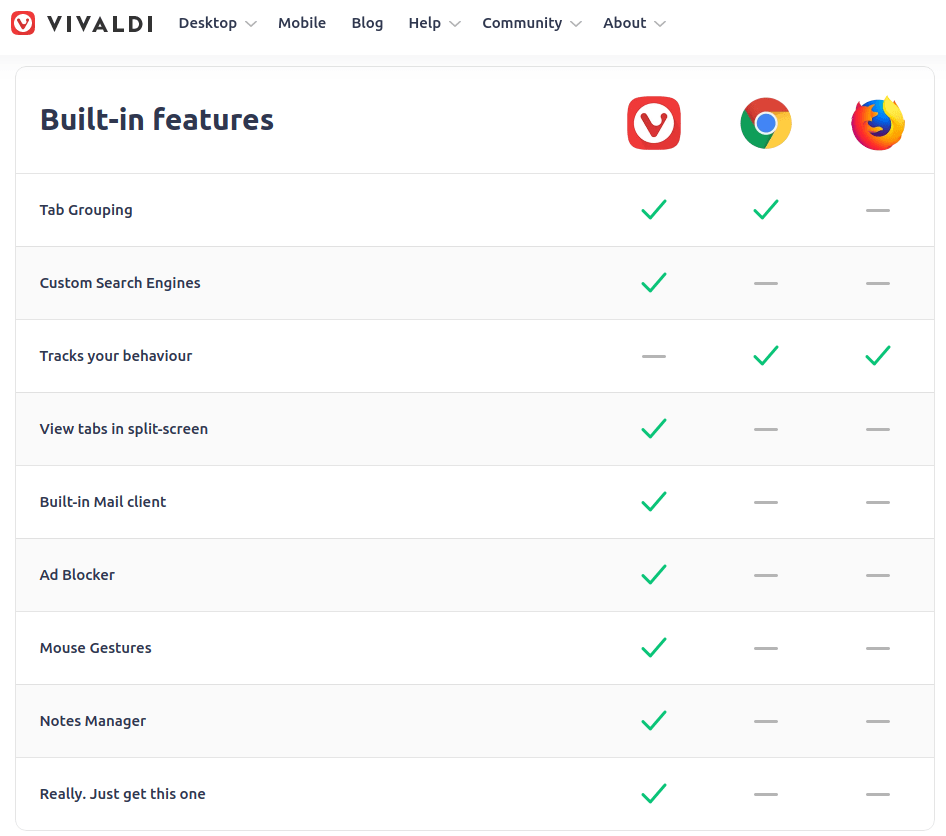The width and height of the screenshot is (946, 836).
Task: Click Chrome dash for Ad Blocker
Action: (766, 575)
